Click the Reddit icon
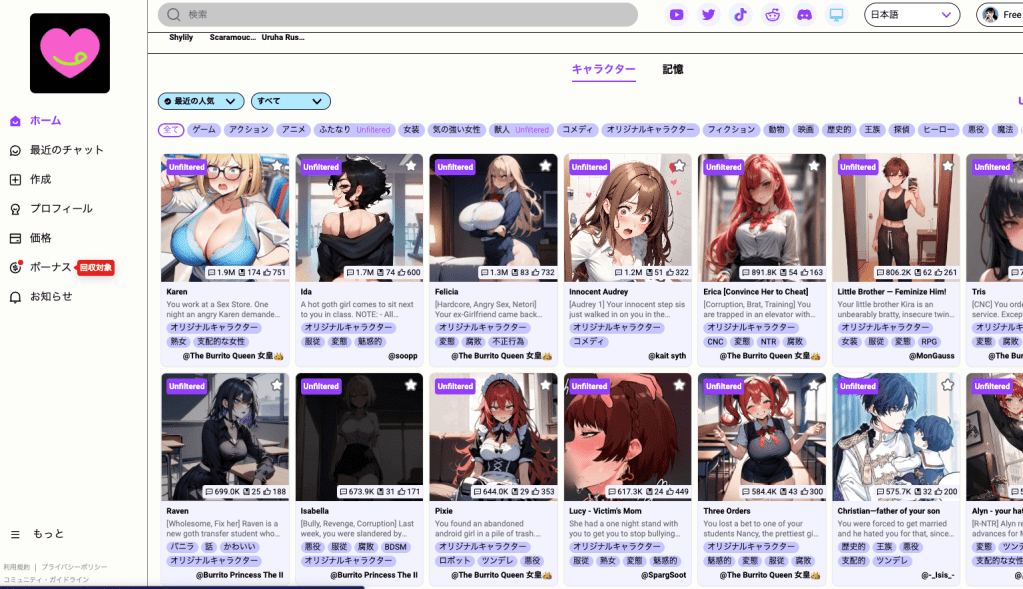Image resolution: width=1023 pixels, height=589 pixels. (x=772, y=15)
